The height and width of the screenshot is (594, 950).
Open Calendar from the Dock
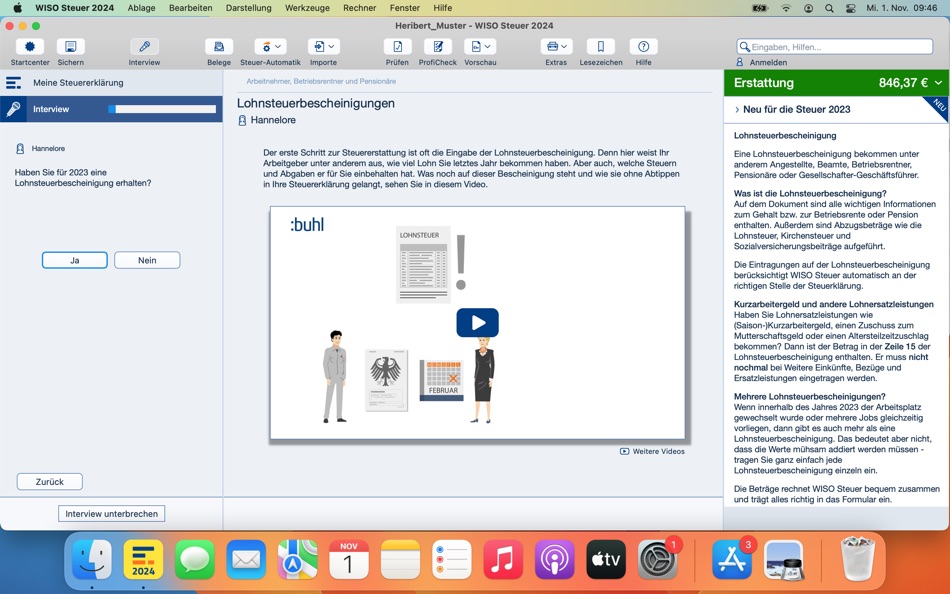point(349,559)
